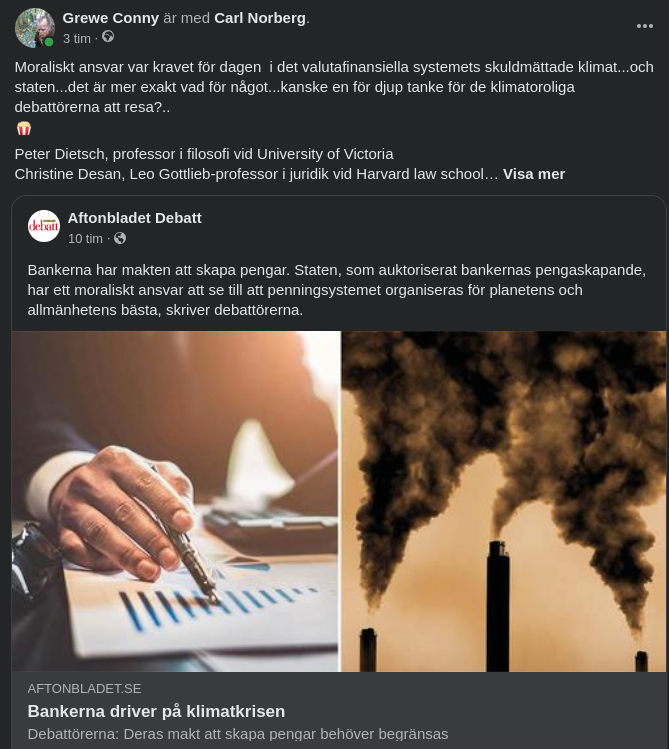Click the article subtitle beginning Debattörerna: Deras makt
The height and width of the screenshot is (749, 669).
(237, 734)
